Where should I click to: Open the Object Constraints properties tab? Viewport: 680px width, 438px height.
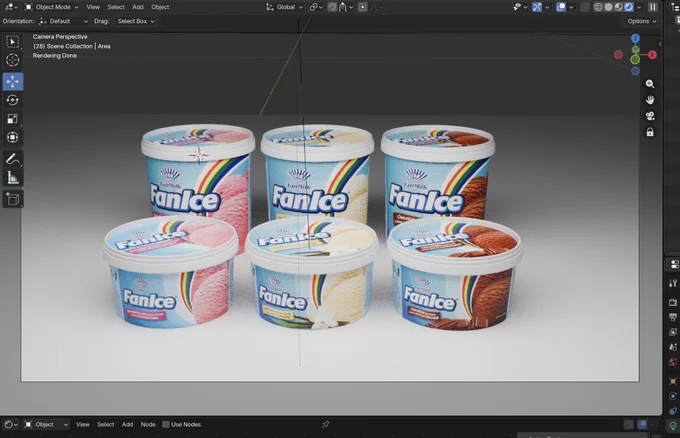673,411
